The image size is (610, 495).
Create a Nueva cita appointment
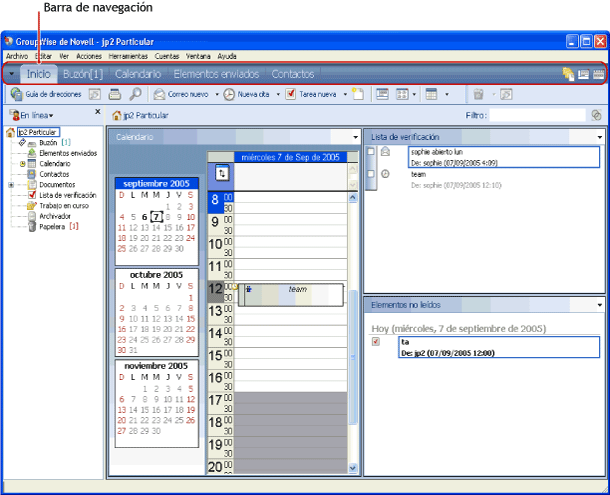[x=247, y=94]
